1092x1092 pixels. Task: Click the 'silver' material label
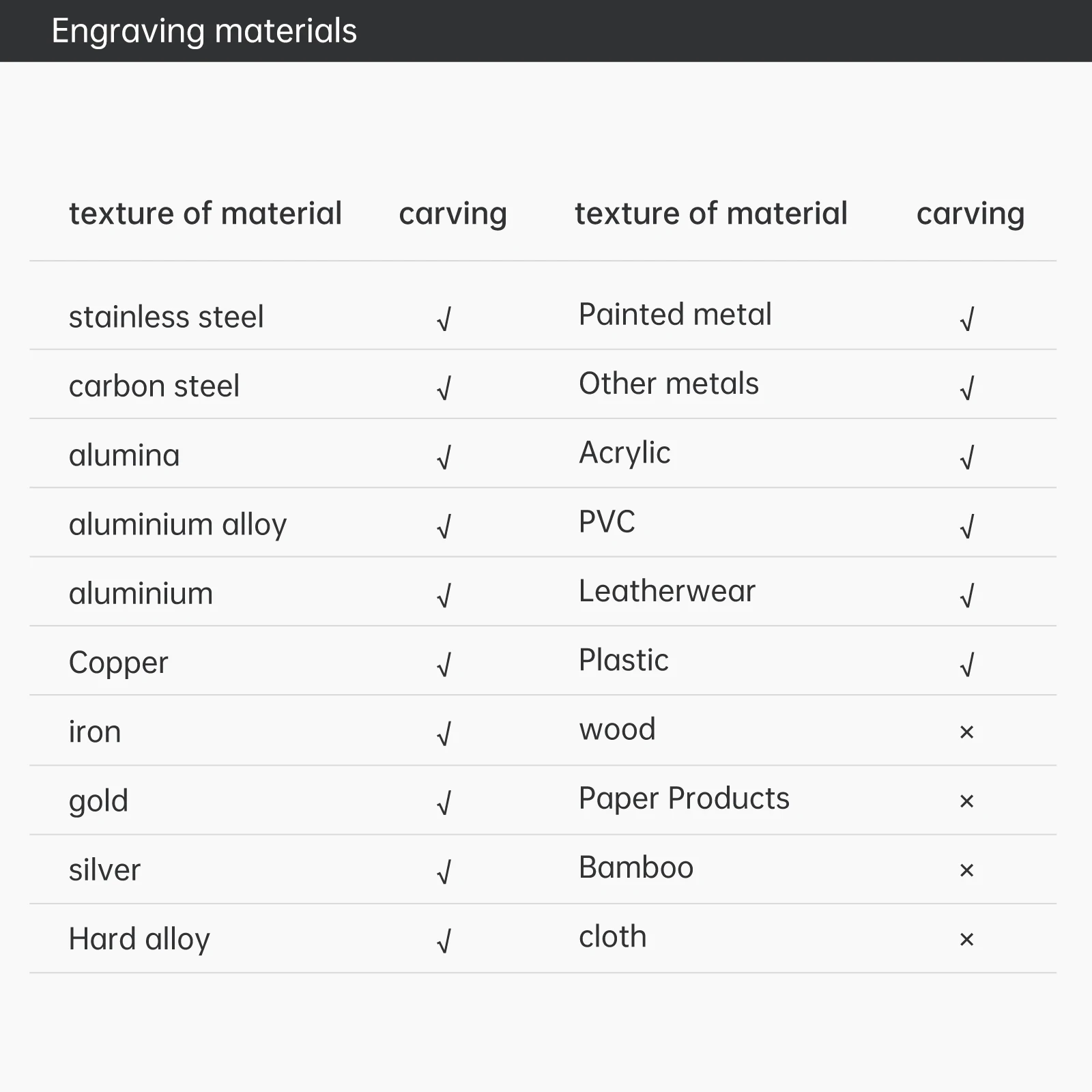[x=104, y=870]
